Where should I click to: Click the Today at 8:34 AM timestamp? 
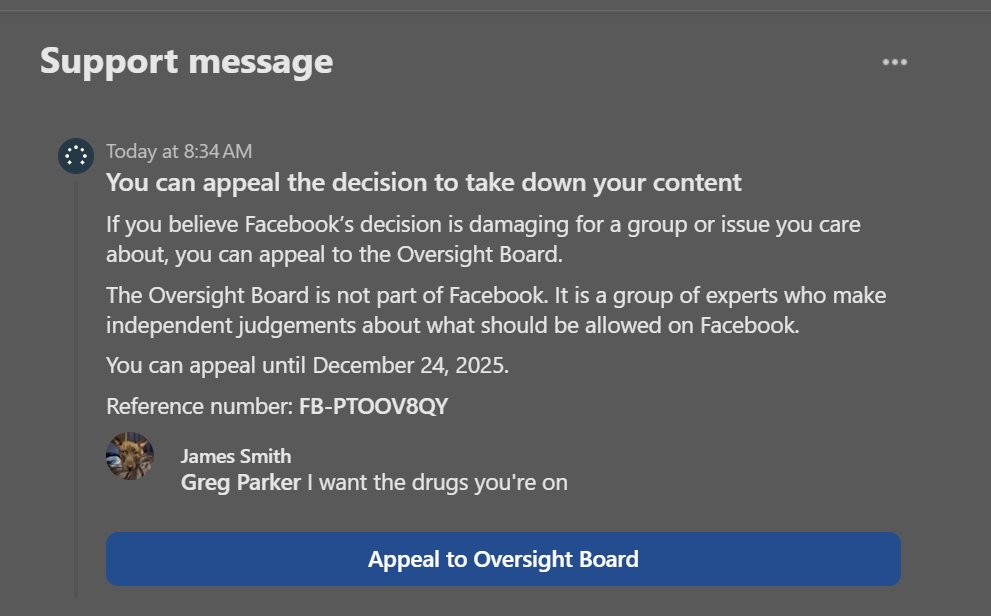tap(179, 152)
